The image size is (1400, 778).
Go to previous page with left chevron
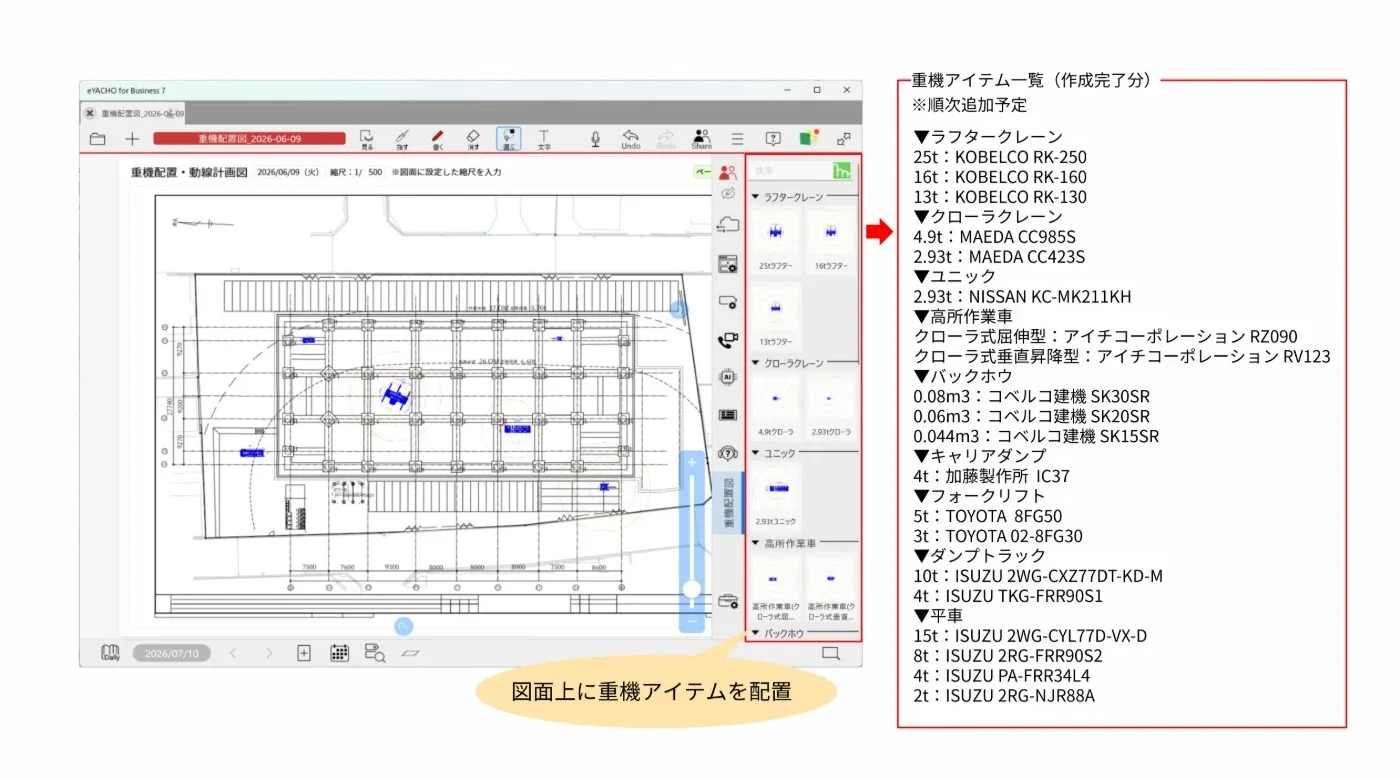(232, 653)
